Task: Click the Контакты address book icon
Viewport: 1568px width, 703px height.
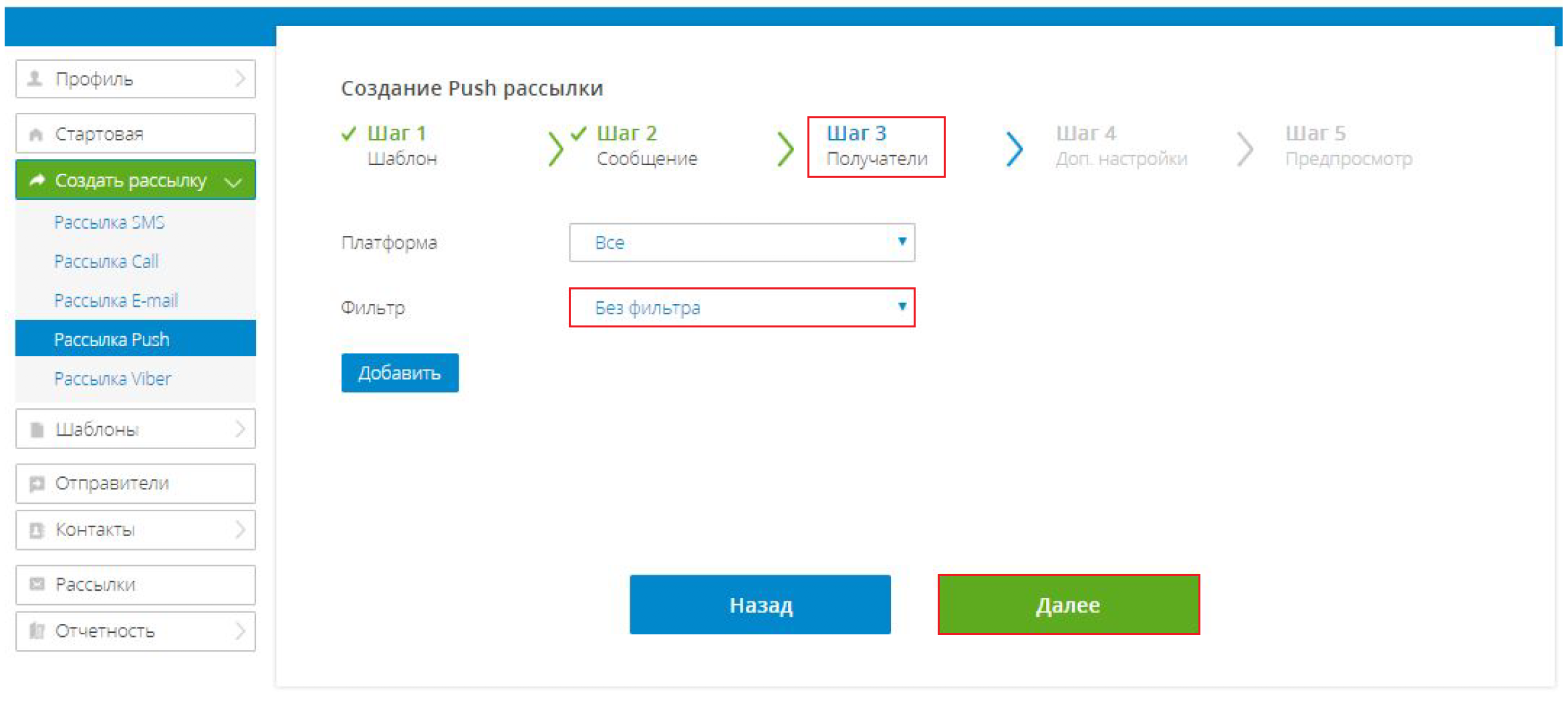Action: point(37,530)
